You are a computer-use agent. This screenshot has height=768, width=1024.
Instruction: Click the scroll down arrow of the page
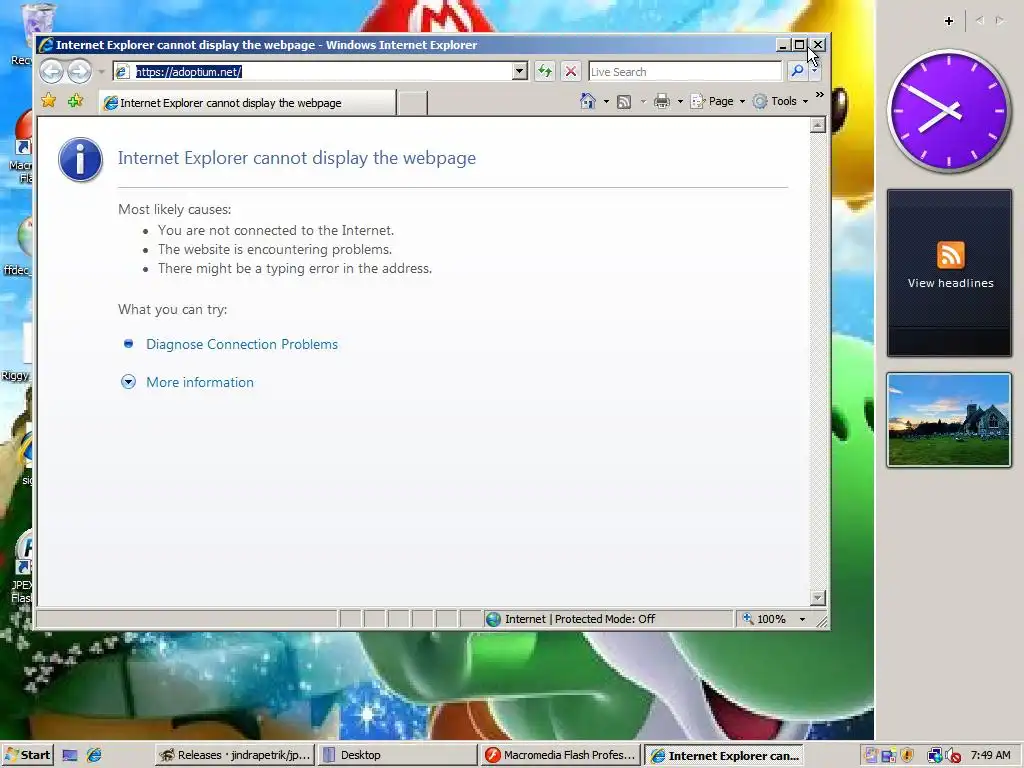tap(818, 598)
